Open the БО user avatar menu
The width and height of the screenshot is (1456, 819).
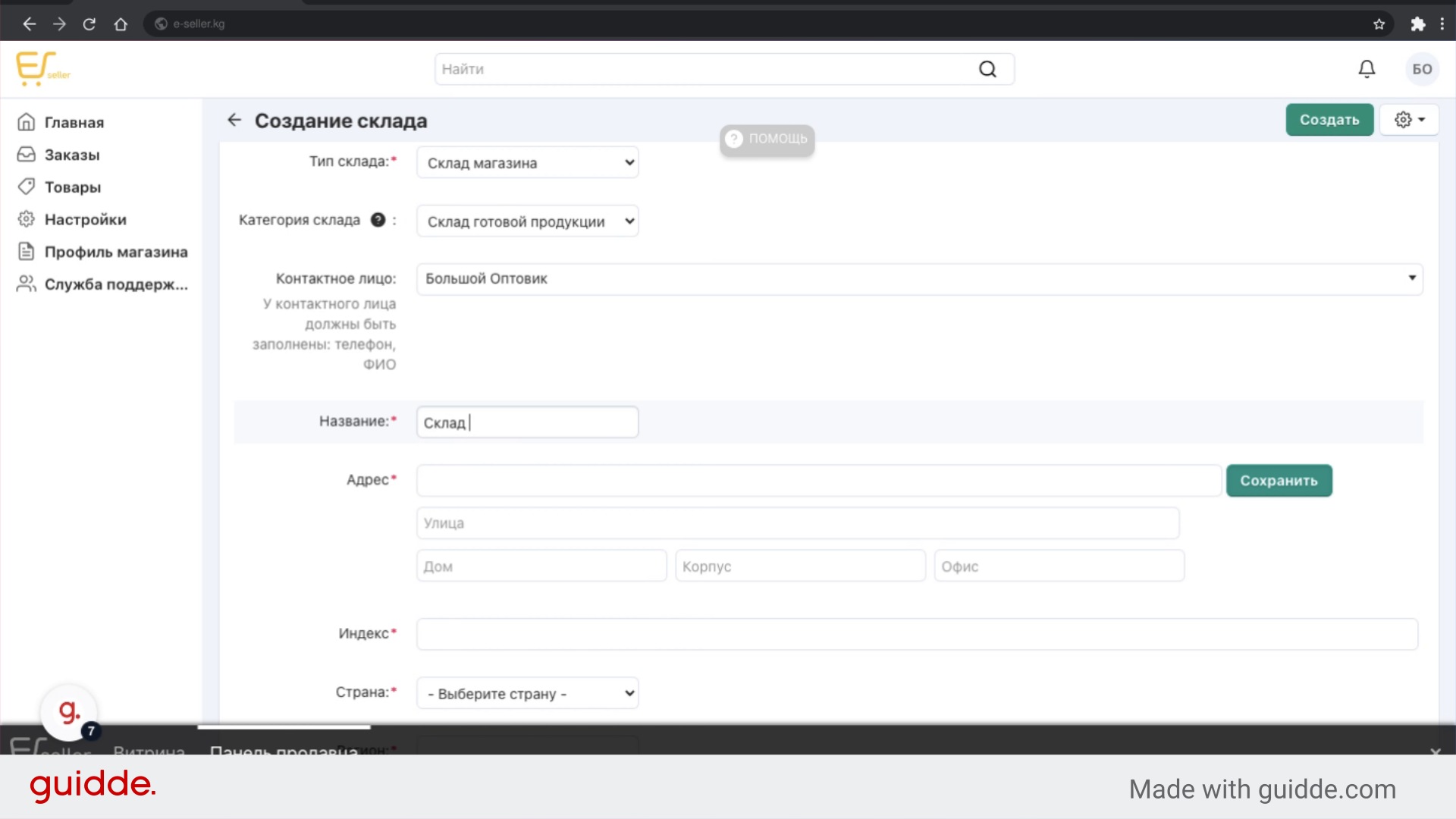tap(1422, 69)
